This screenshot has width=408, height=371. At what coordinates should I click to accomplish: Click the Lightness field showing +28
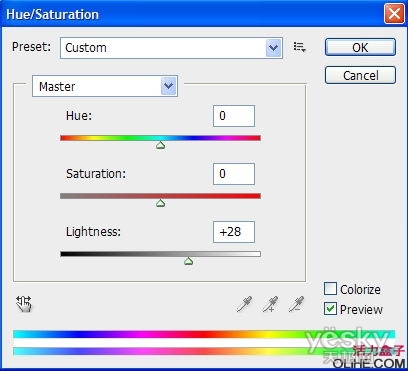click(x=234, y=232)
